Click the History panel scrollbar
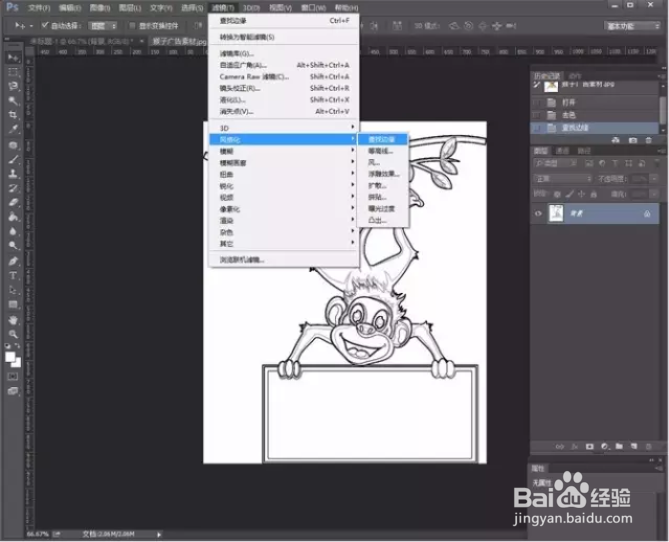669x542 pixels. [x=663, y=108]
